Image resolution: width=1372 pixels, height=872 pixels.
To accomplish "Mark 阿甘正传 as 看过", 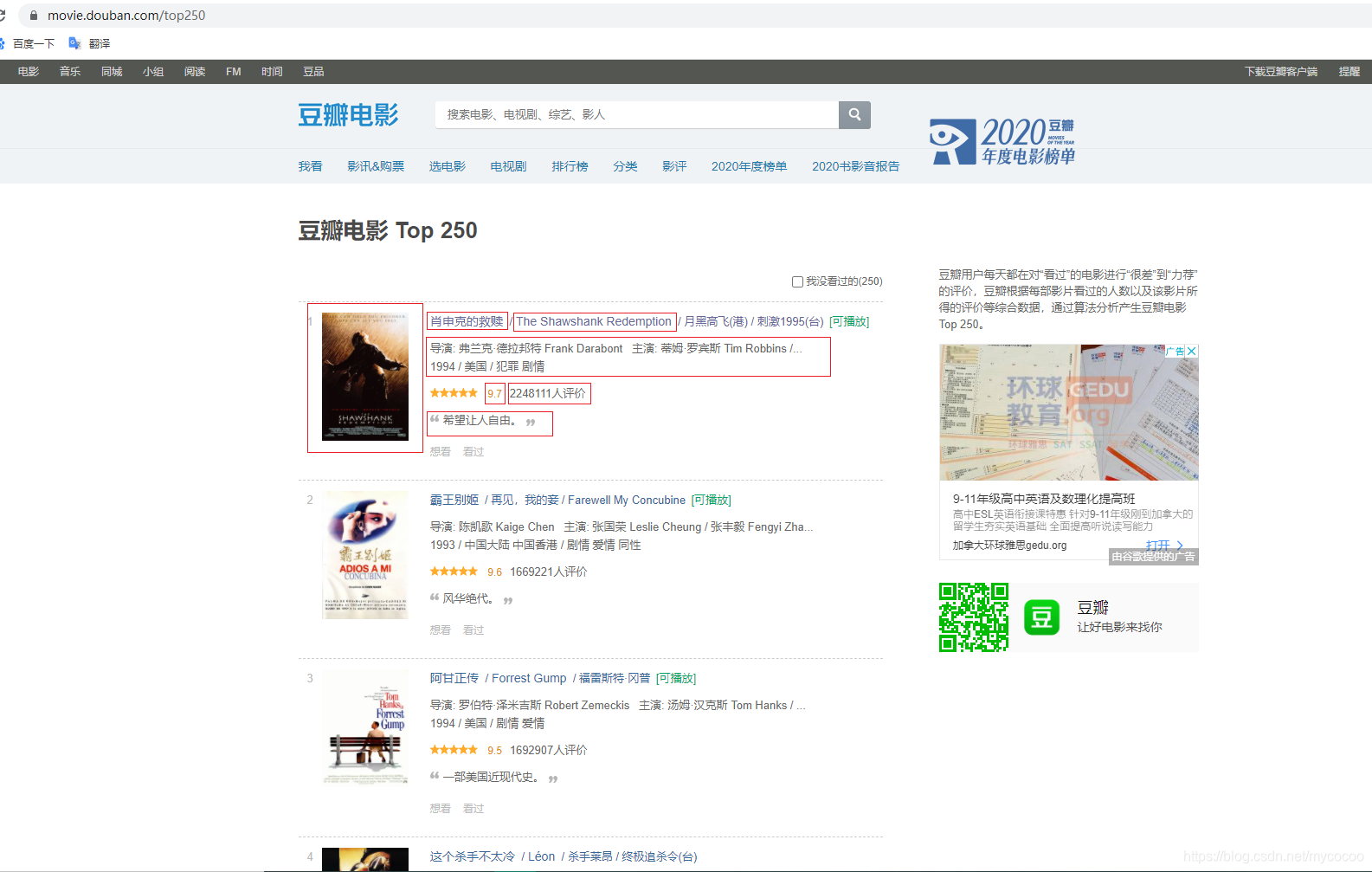I will click(473, 808).
